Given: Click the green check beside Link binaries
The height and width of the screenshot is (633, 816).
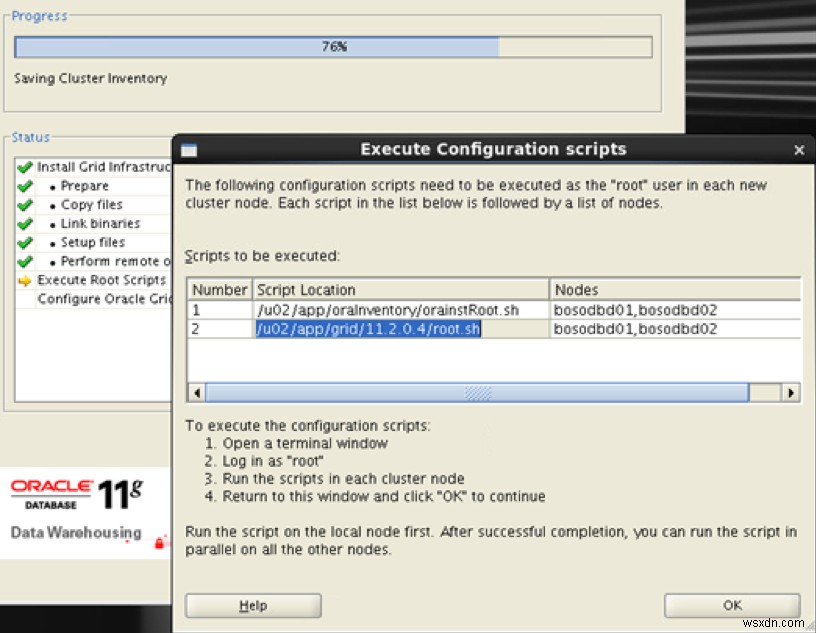Looking at the screenshot, I should tap(24, 224).
